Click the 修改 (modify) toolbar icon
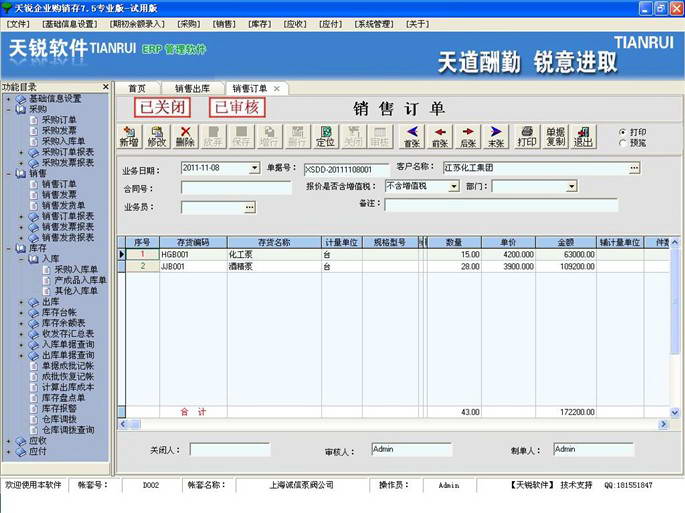The image size is (685, 513). pos(157,136)
